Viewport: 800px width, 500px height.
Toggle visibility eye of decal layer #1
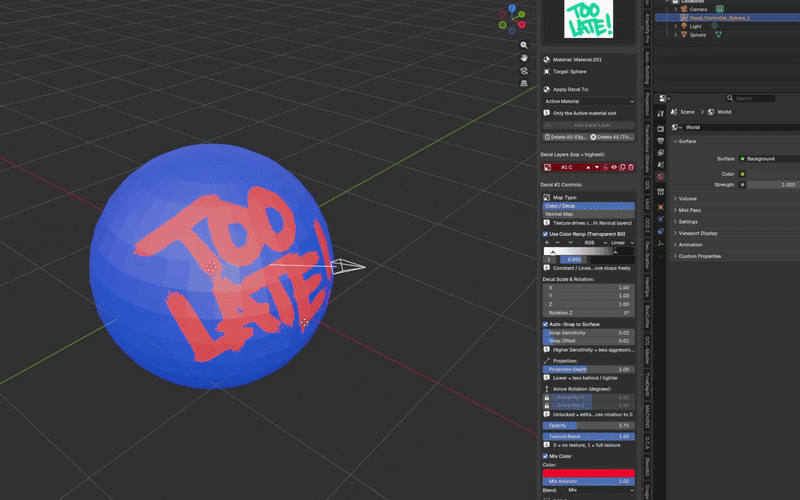614,167
